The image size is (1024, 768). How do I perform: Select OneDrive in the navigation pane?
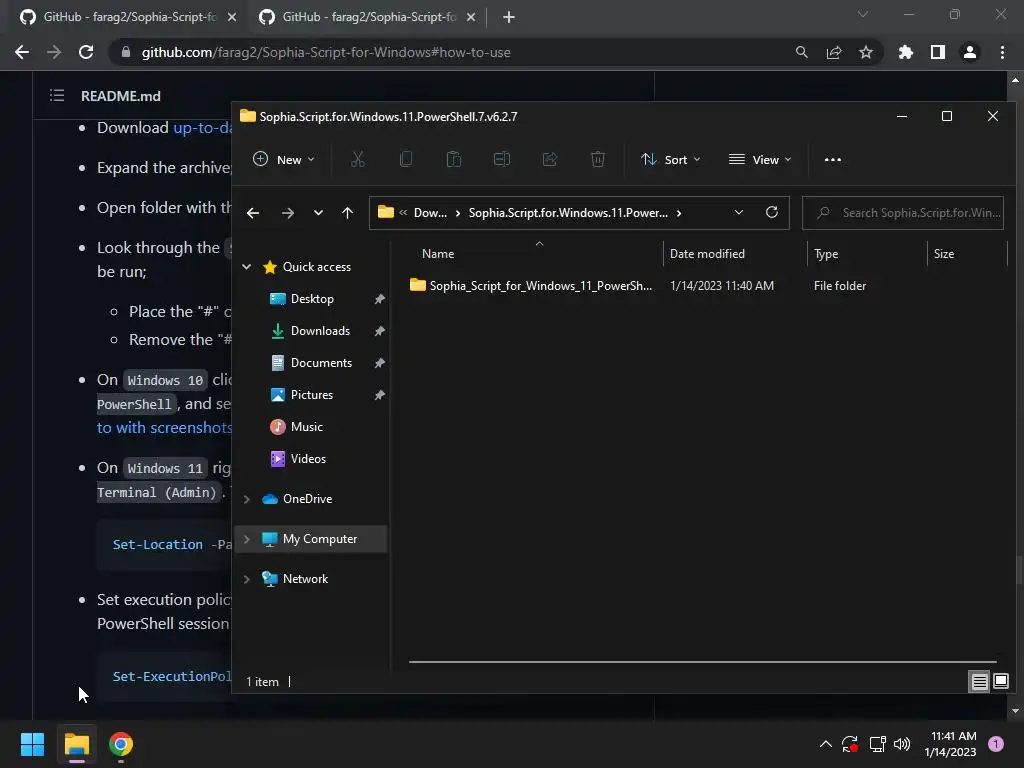308,499
